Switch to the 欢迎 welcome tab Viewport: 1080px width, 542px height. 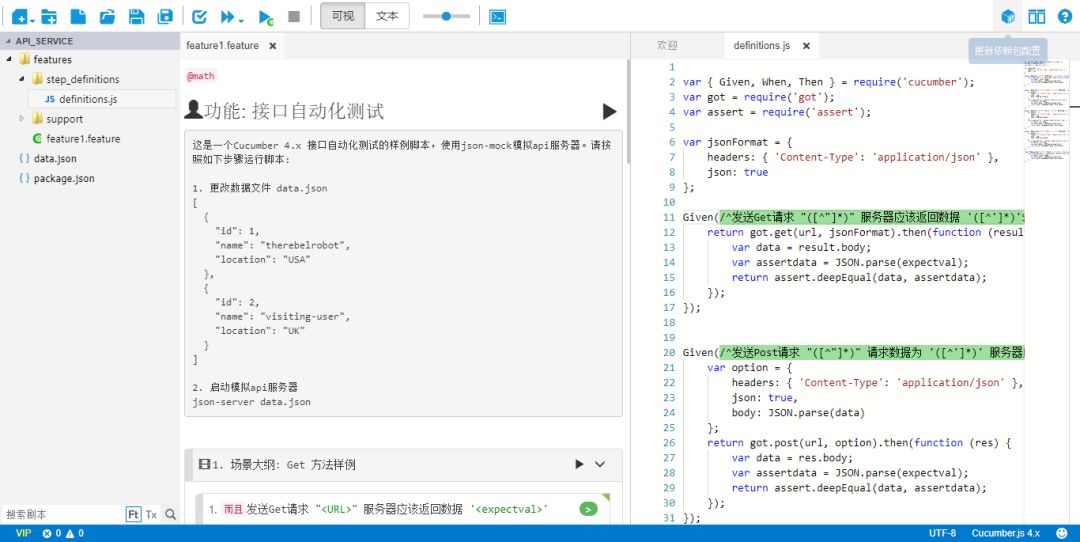tap(667, 46)
